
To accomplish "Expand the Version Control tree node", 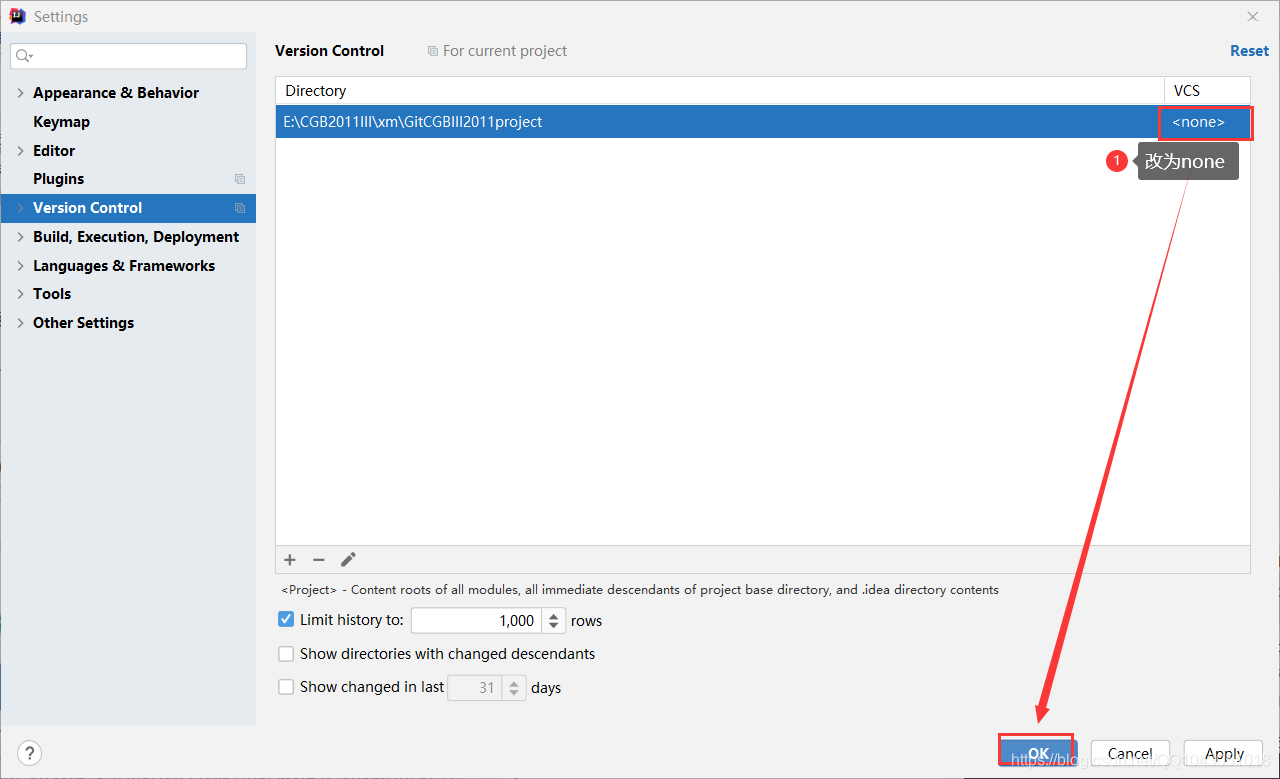I will (x=20, y=208).
